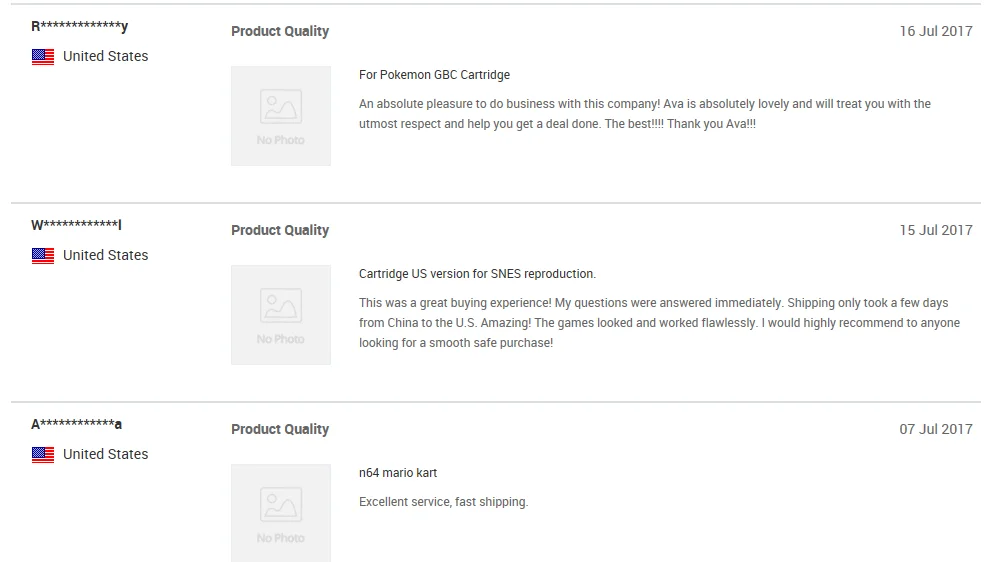Select the 'n64 mario kart' product title
The height and width of the screenshot is (562, 986).
click(x=398, y=473)
